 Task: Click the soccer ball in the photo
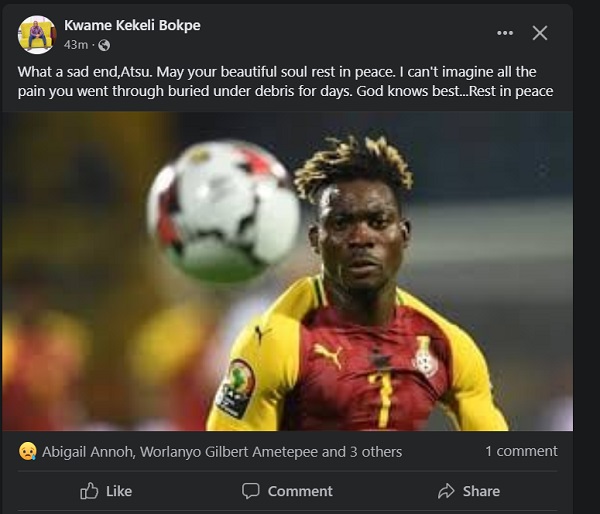coord(224,212)
